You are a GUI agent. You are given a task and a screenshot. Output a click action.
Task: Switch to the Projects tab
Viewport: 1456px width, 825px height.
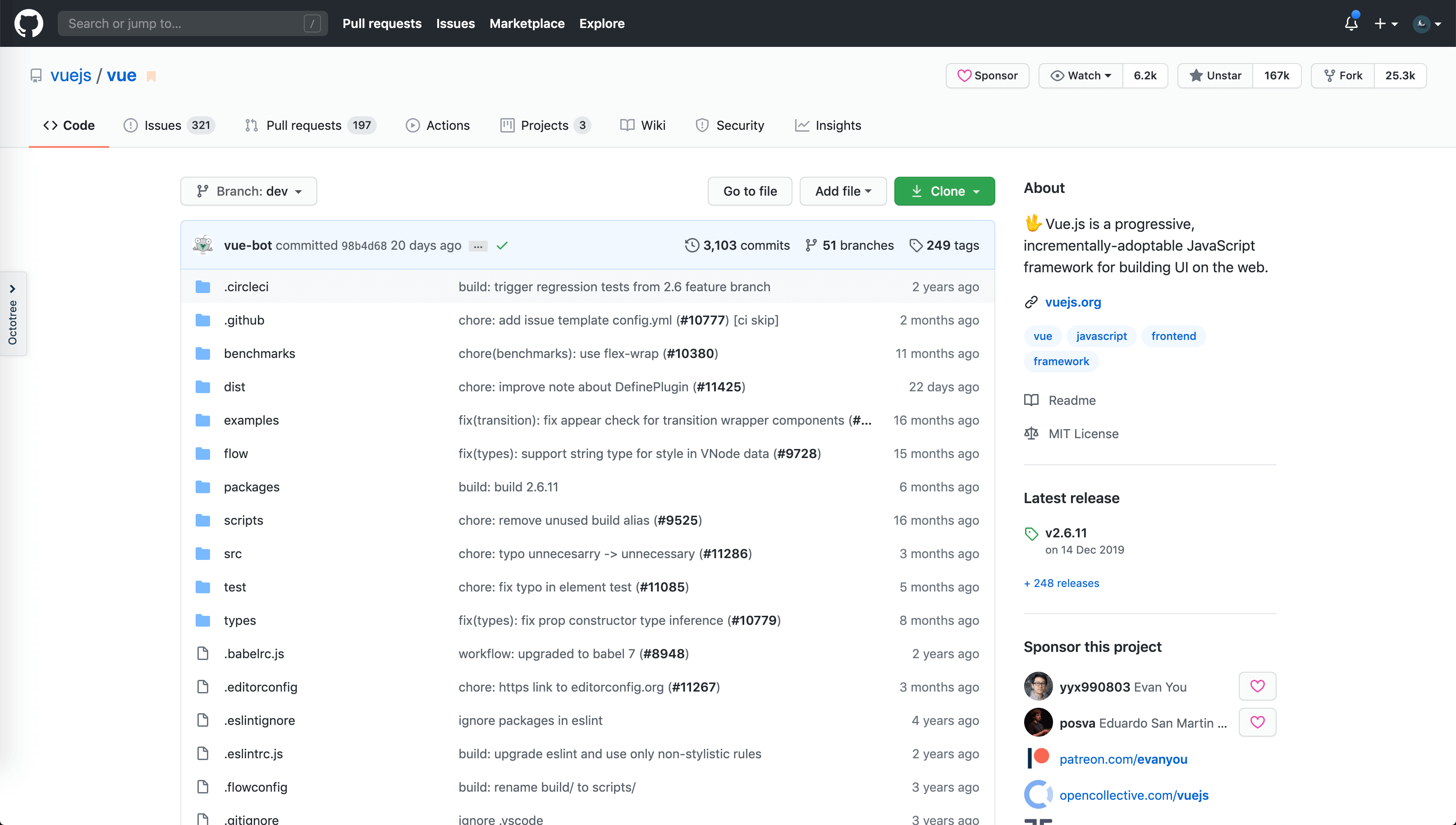[545, 125]
